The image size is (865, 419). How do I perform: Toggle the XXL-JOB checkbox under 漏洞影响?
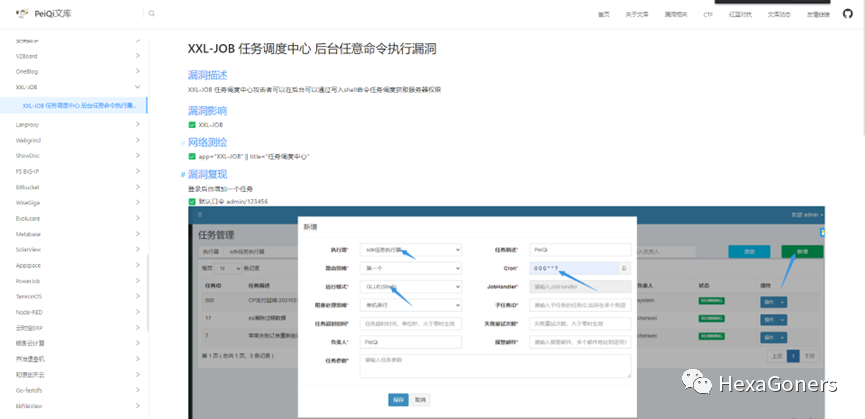click(x=192, y=125)
